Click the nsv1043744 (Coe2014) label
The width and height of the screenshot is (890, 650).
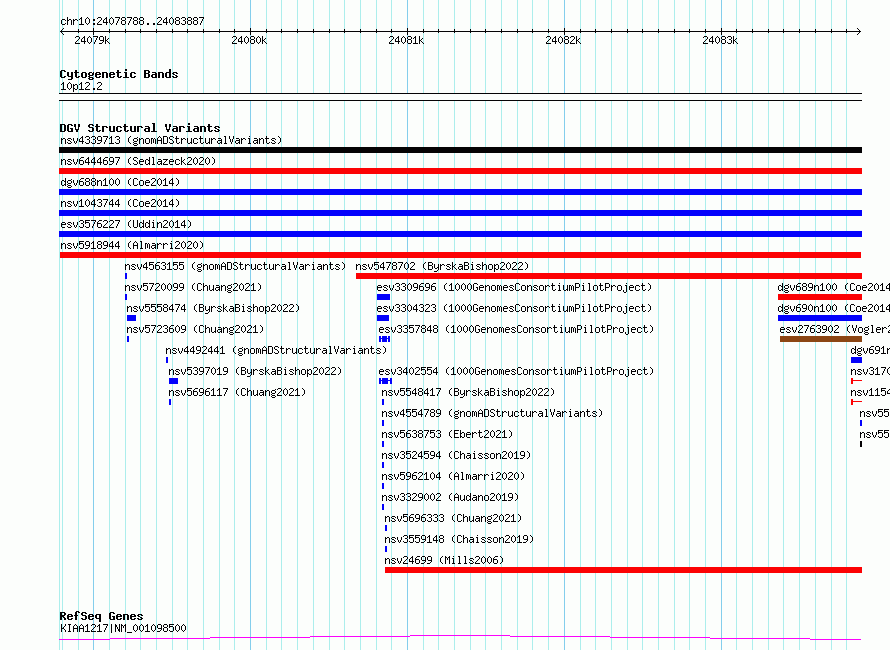pyautogui.click(x=120, y=203)
